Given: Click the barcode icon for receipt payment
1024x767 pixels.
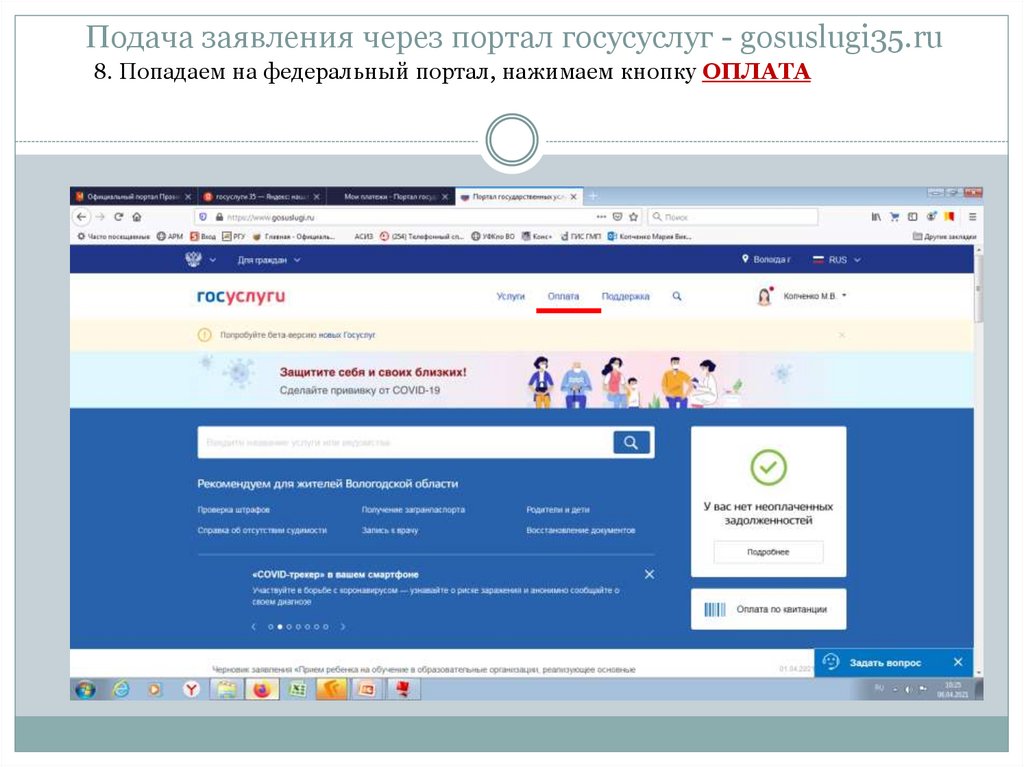Looking at the screenshot, I should pyautogui.click(x=714, y=610).
